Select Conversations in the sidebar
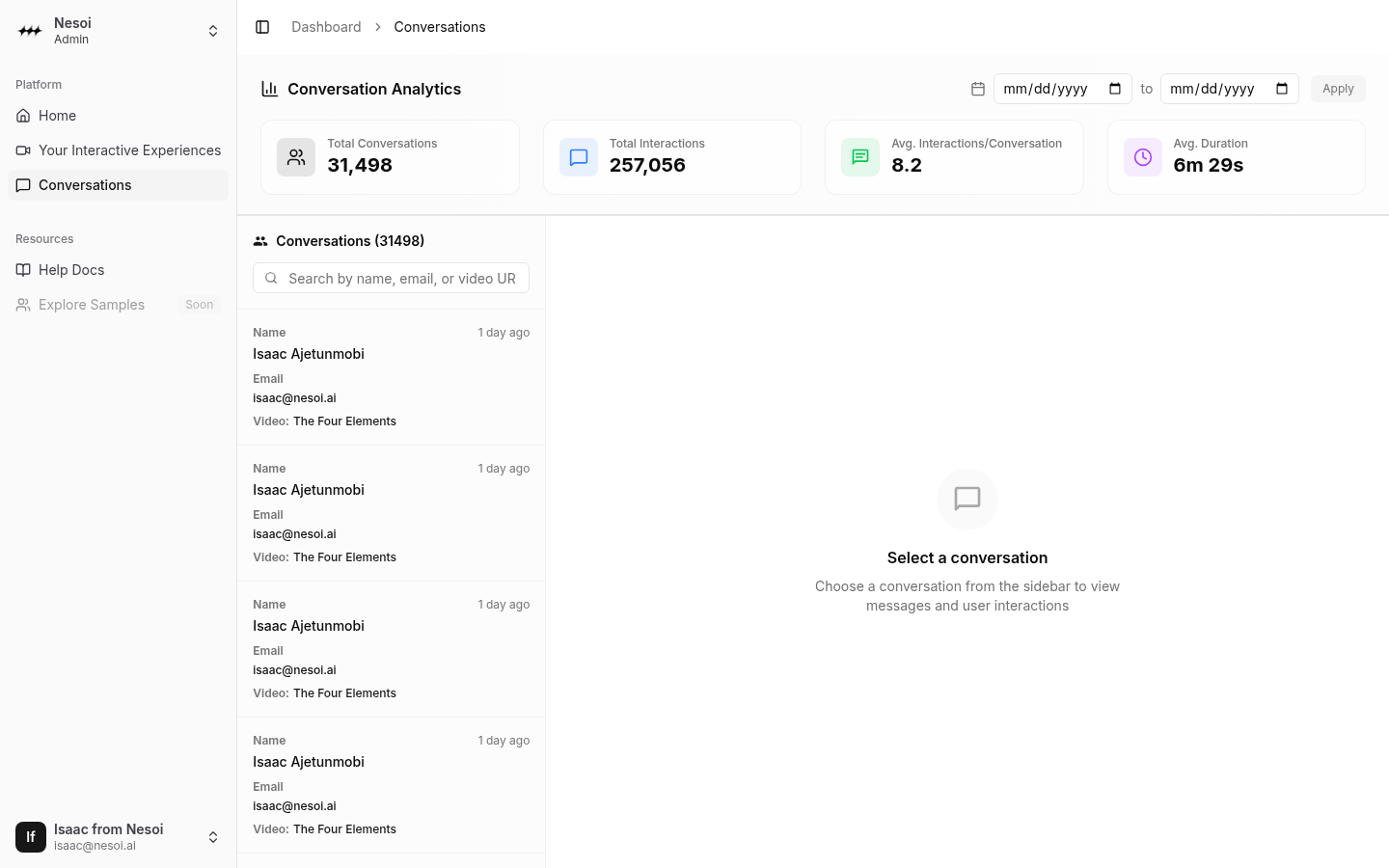 (x=85, y=185)
